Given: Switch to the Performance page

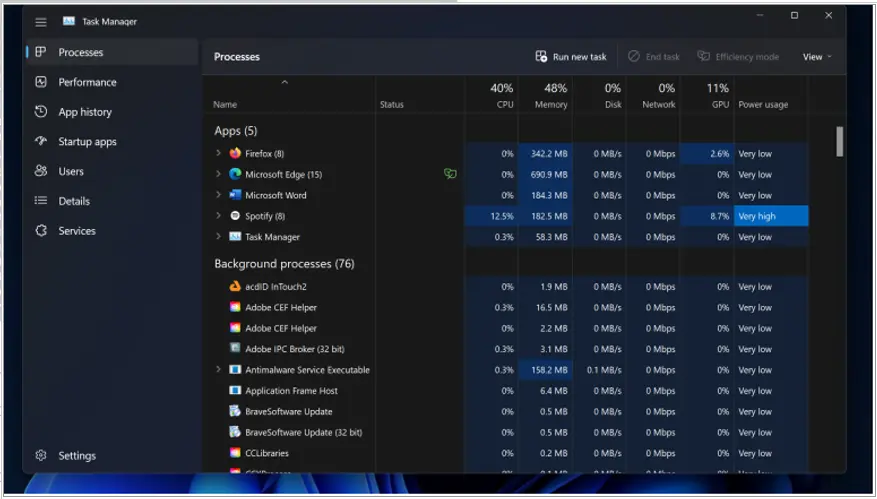Looking at the screenshot, I should [112, 82].
